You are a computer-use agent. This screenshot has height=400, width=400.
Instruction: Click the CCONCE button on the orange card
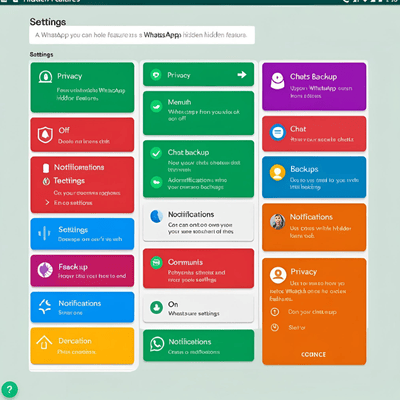313,354
